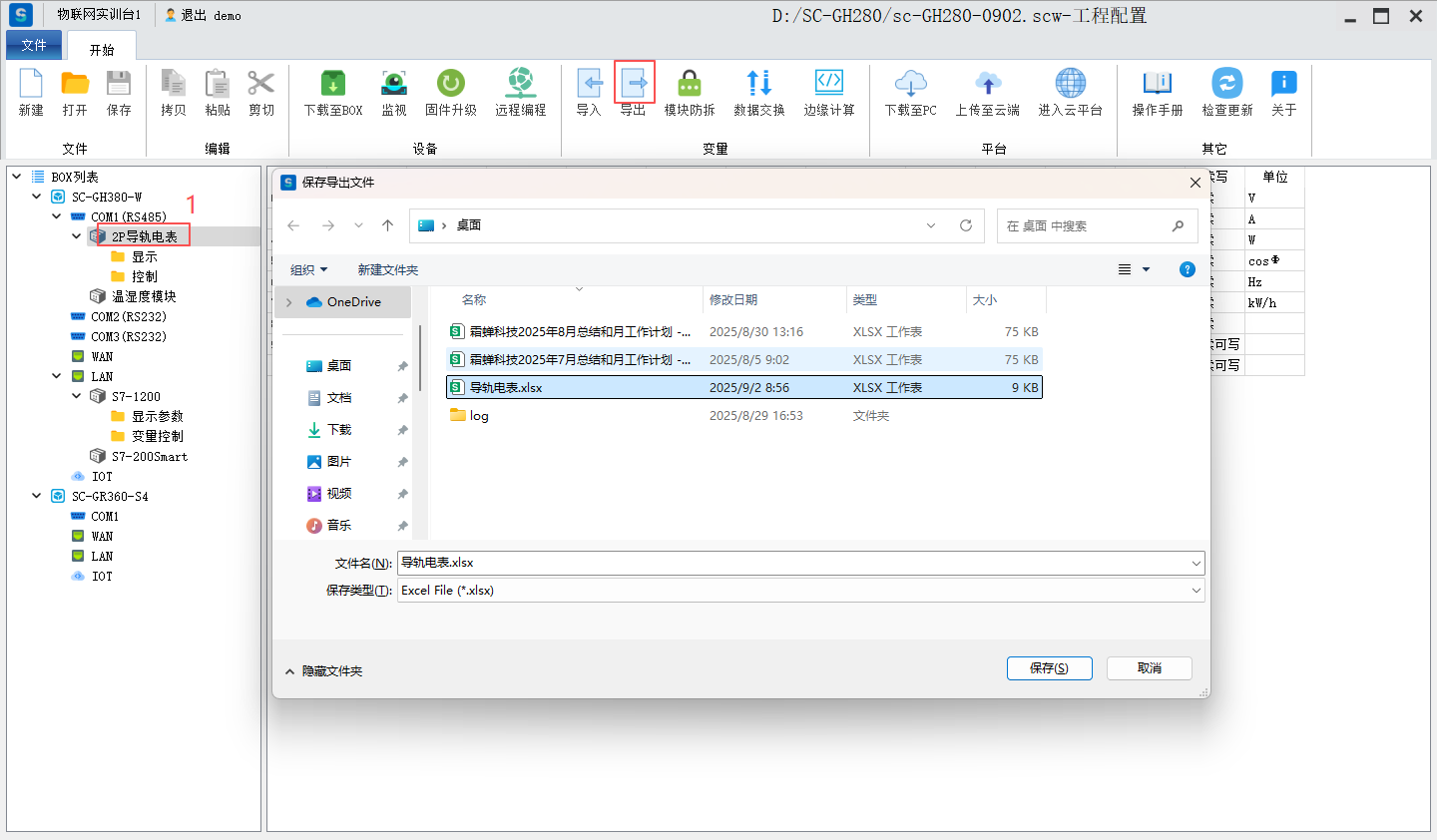The height and width of the screenshot is (840, 1437).
Task: Switch to the 文件 tab
Action: pyautogui.click(x=34, y=45)
